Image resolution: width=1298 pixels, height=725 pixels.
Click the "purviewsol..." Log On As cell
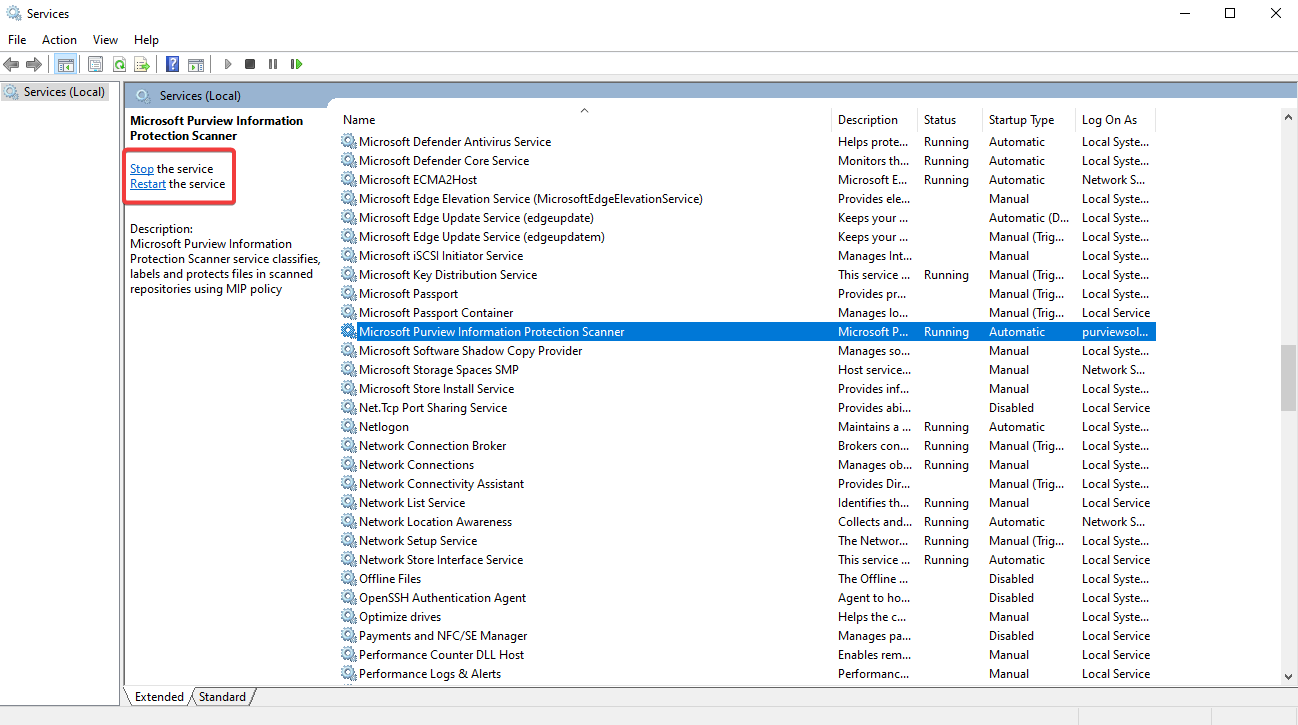tap(1115, 332)
